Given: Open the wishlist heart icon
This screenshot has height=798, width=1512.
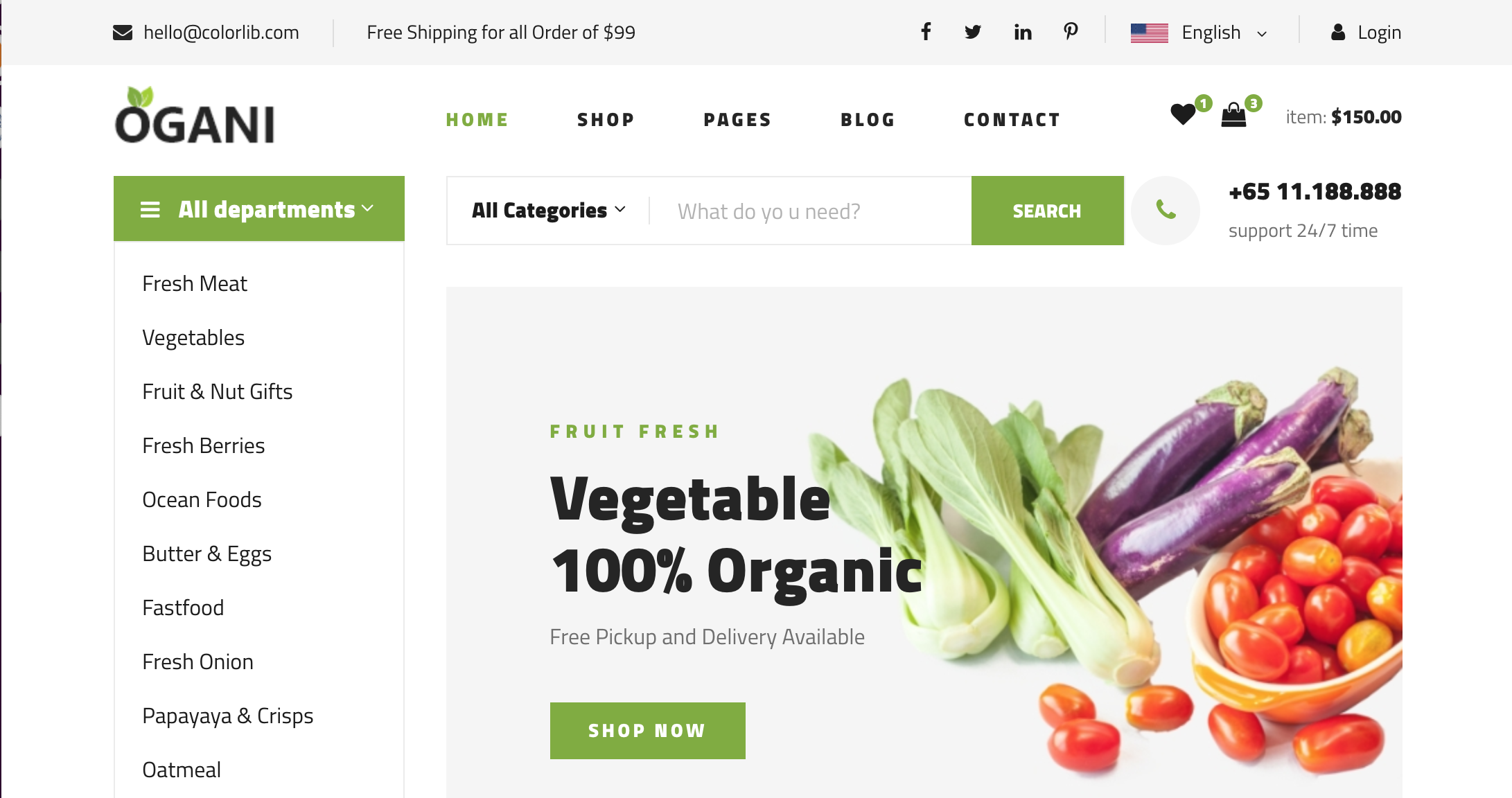Looking at the screenshot, I should pyautogui.click(x=1183, y=114).
